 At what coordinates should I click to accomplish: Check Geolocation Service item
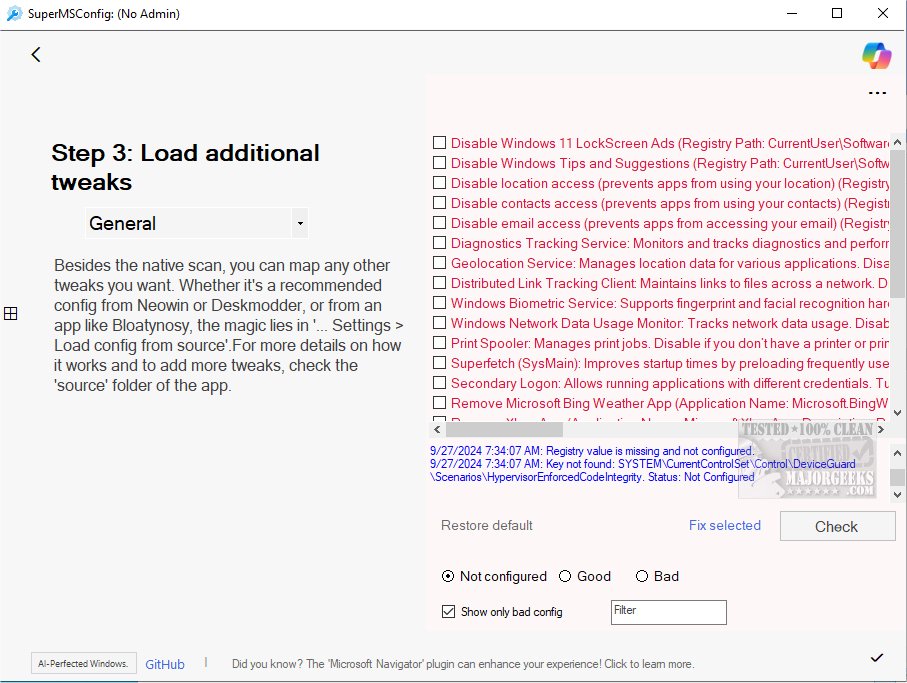440,263
